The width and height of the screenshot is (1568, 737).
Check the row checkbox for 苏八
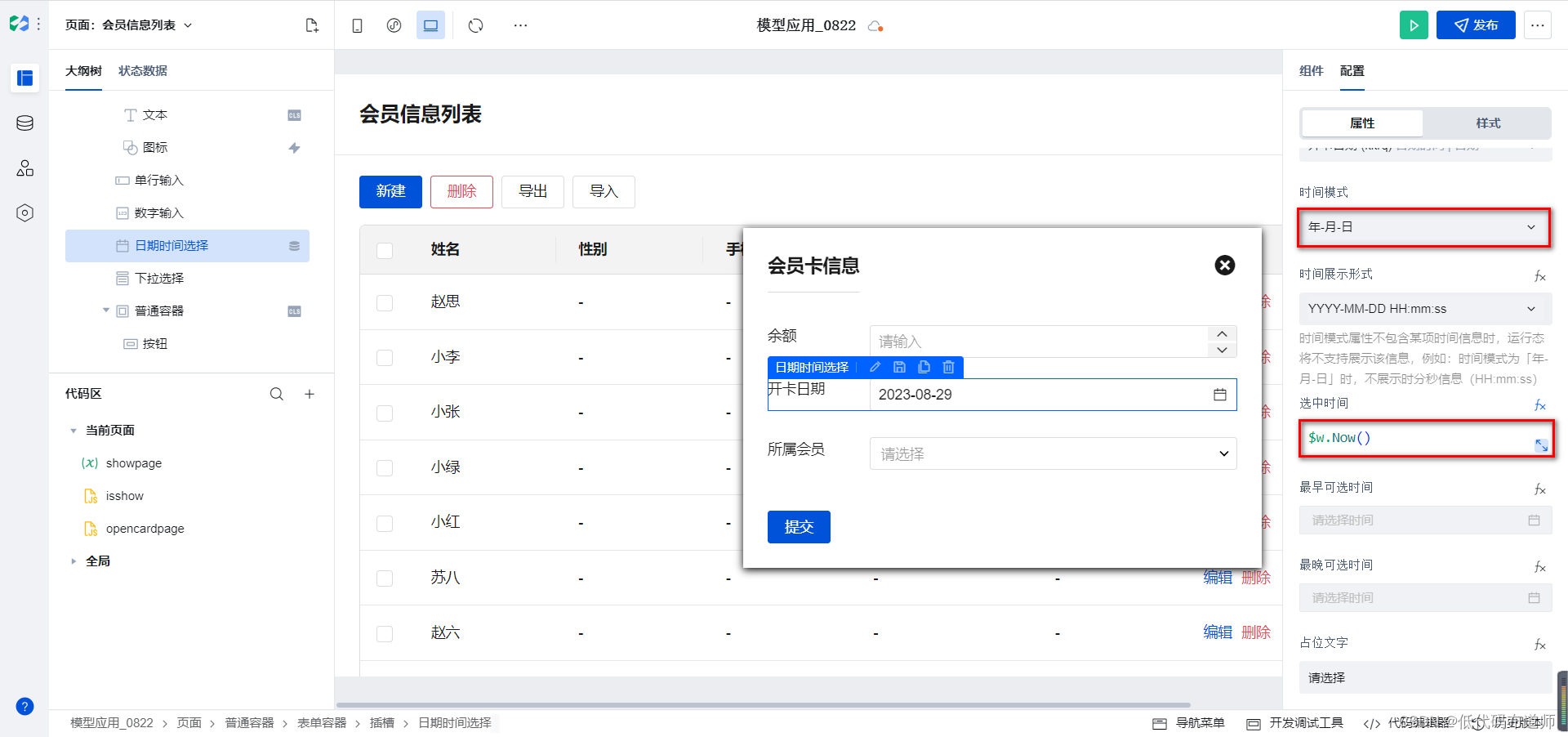pyautogui.click(x=385, y=578)
